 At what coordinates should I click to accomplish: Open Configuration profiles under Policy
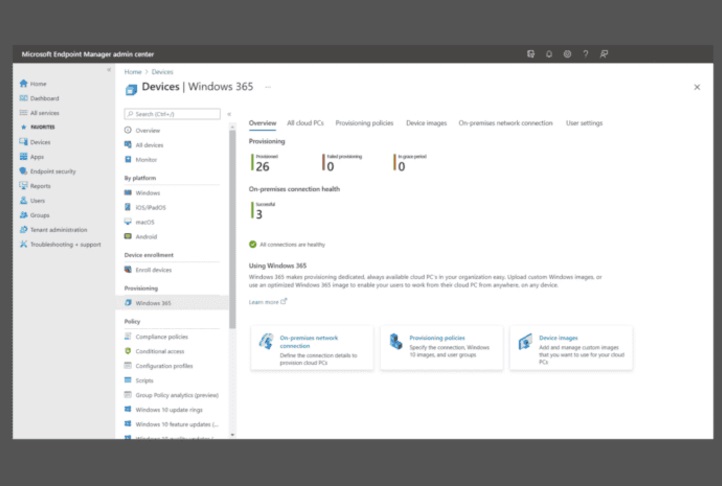click(x=158, y=366)
